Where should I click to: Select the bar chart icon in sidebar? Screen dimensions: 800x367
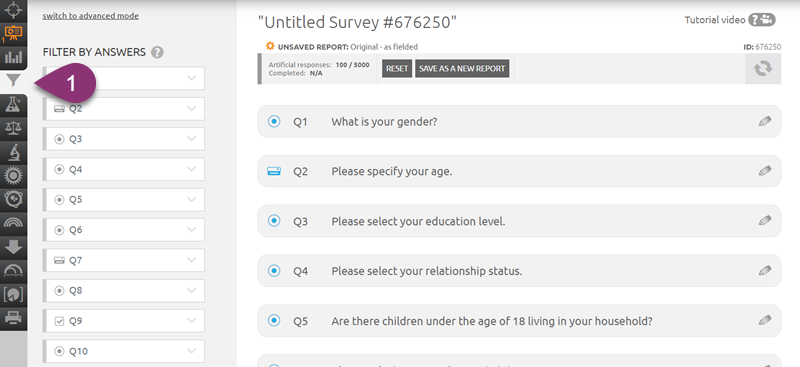click(13, 57)
